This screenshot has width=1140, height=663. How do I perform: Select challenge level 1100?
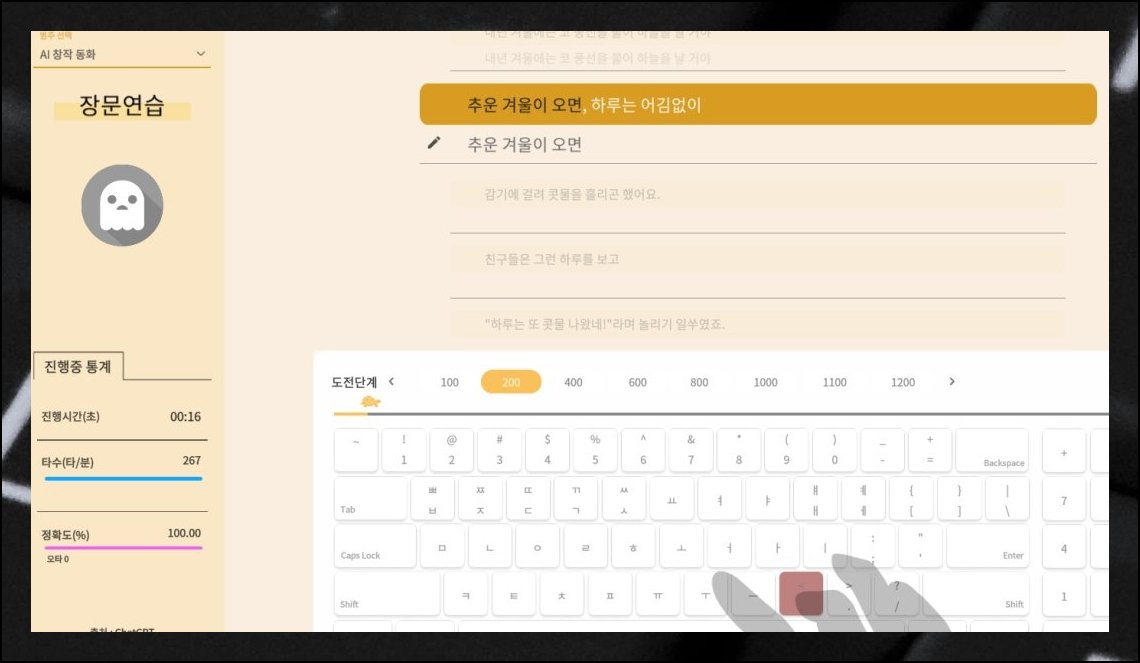(835, 382)
